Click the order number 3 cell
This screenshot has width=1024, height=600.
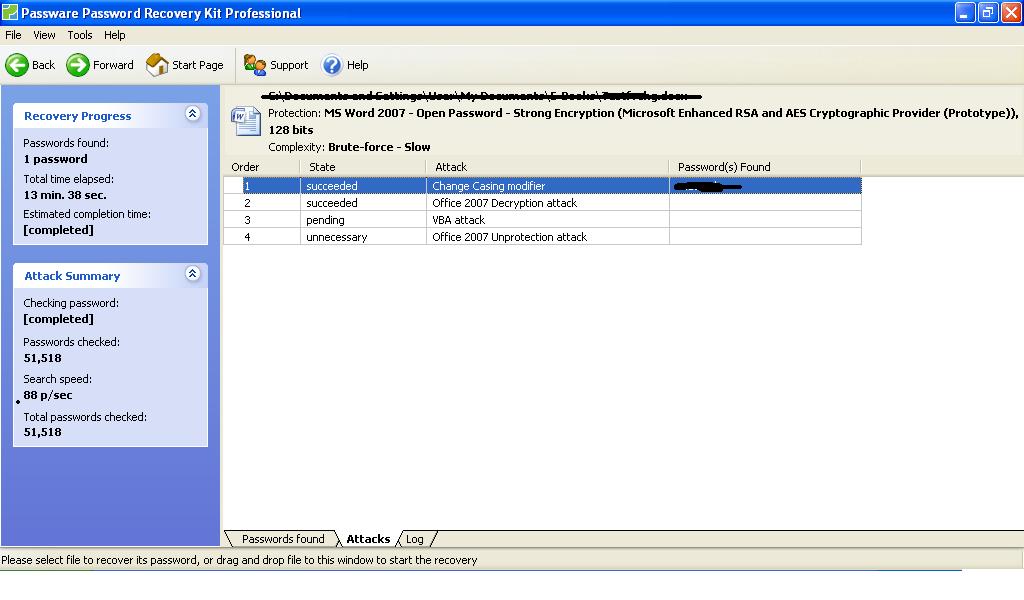tap(262, 220)
